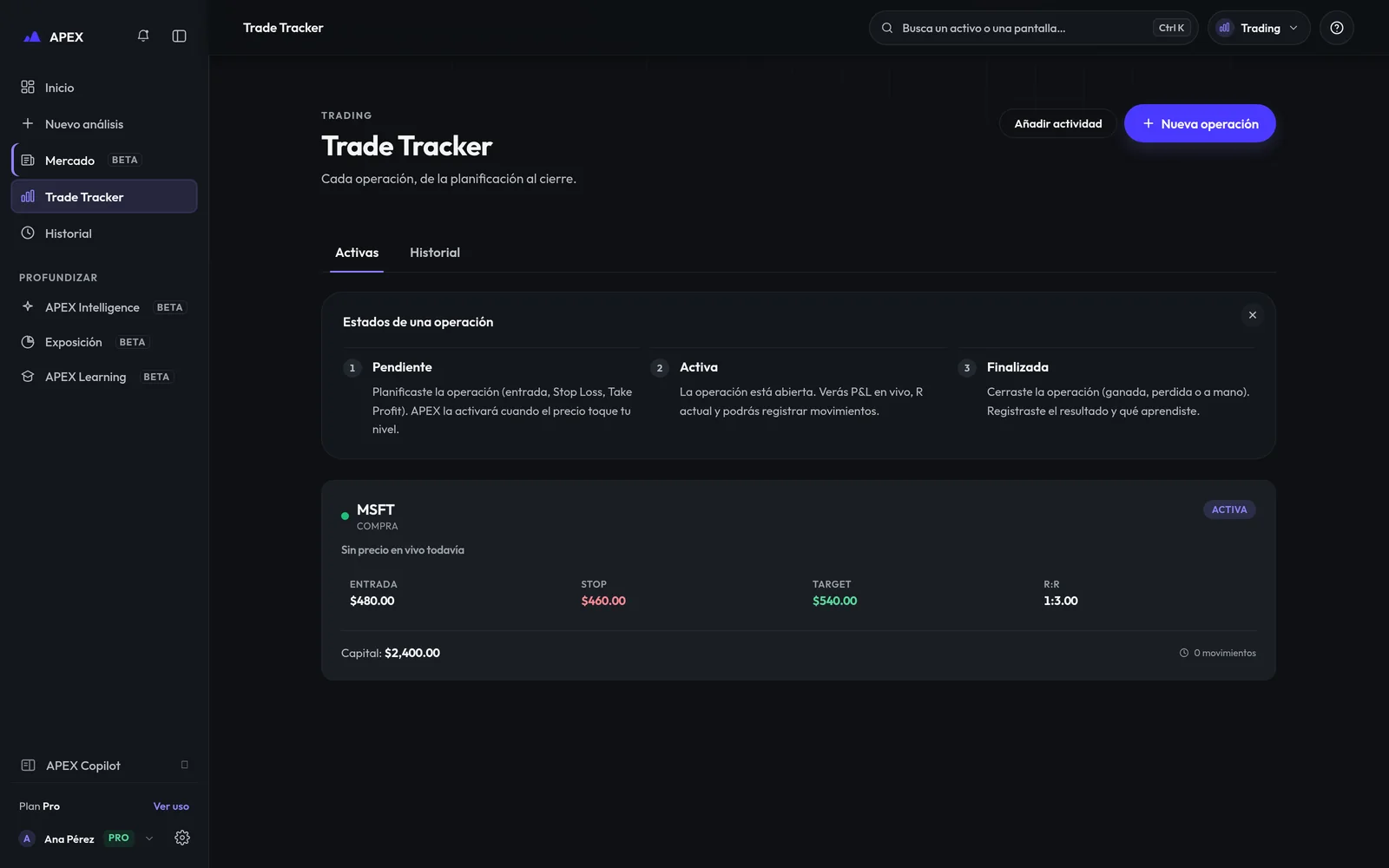This screenshot has width=1389, height=868.
Task: Open Exposición pie chart icon
Action: (28, 342)
